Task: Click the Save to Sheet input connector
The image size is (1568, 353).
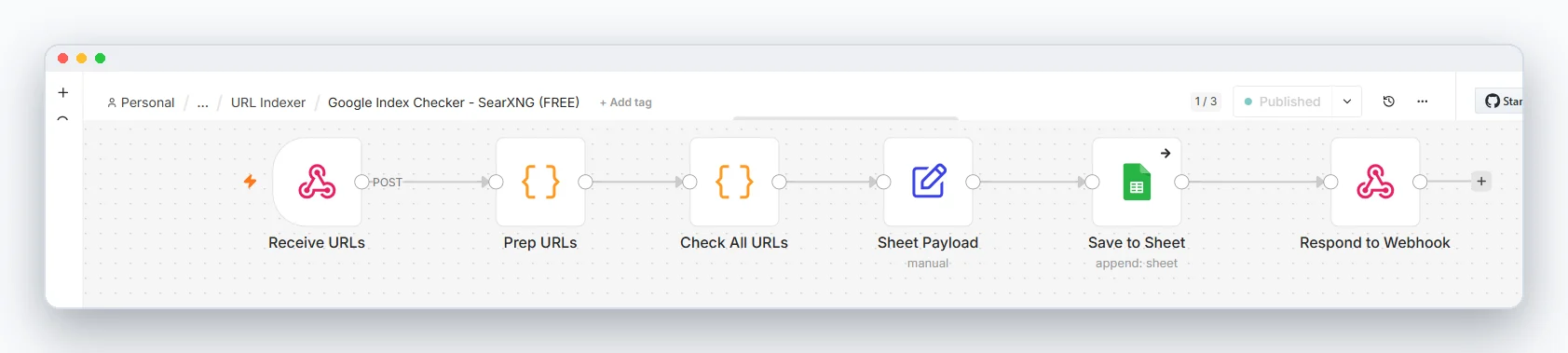Action: click(x=1092, y=182)
